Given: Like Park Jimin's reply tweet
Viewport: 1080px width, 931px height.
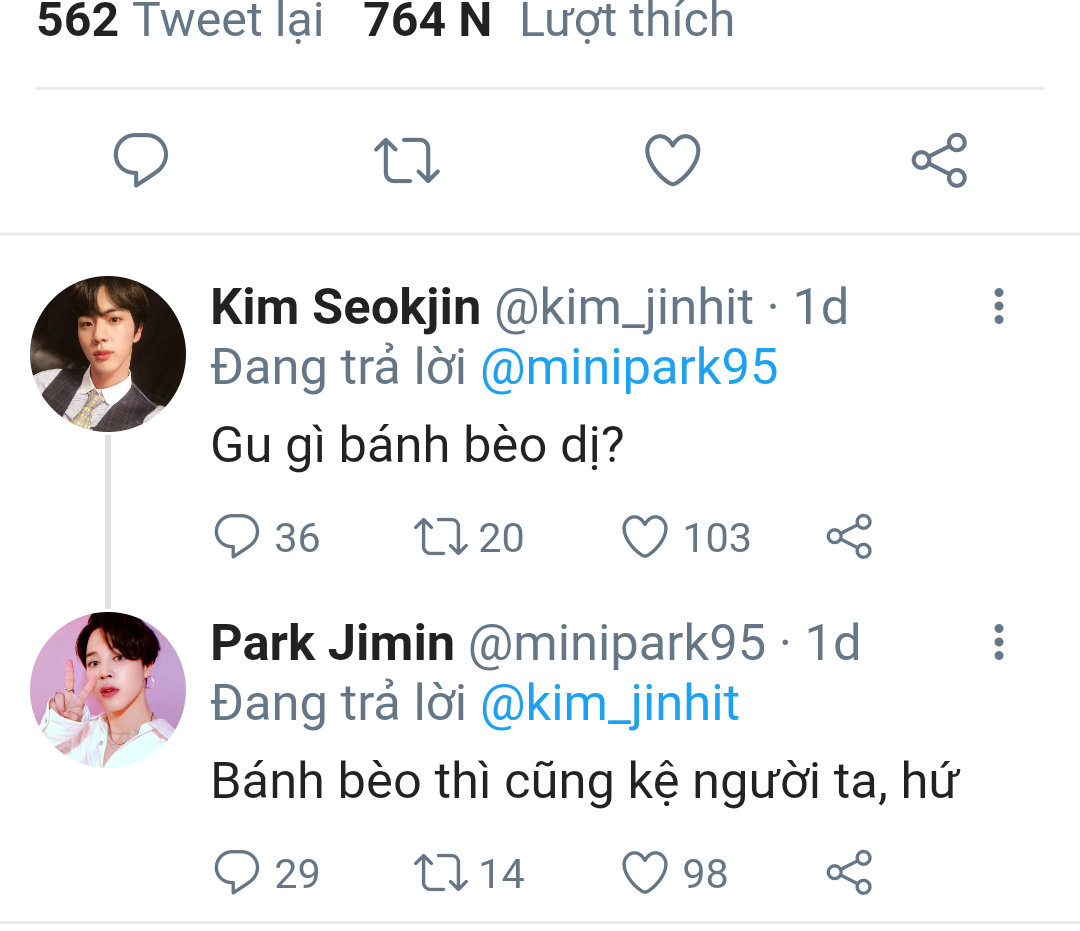Looking at the screenshot, I should coord(645,873).
